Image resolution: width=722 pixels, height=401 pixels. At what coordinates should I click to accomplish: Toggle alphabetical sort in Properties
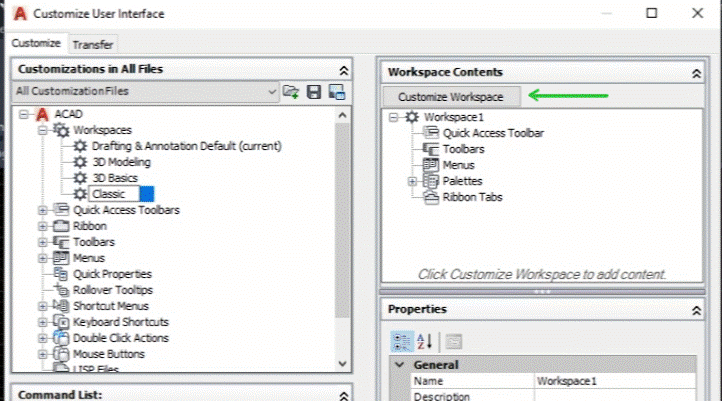point(425,342)
